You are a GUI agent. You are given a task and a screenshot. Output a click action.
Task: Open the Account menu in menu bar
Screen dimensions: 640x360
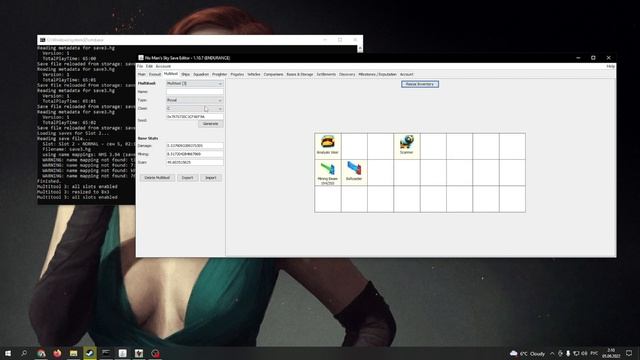[x=163, y=66]
